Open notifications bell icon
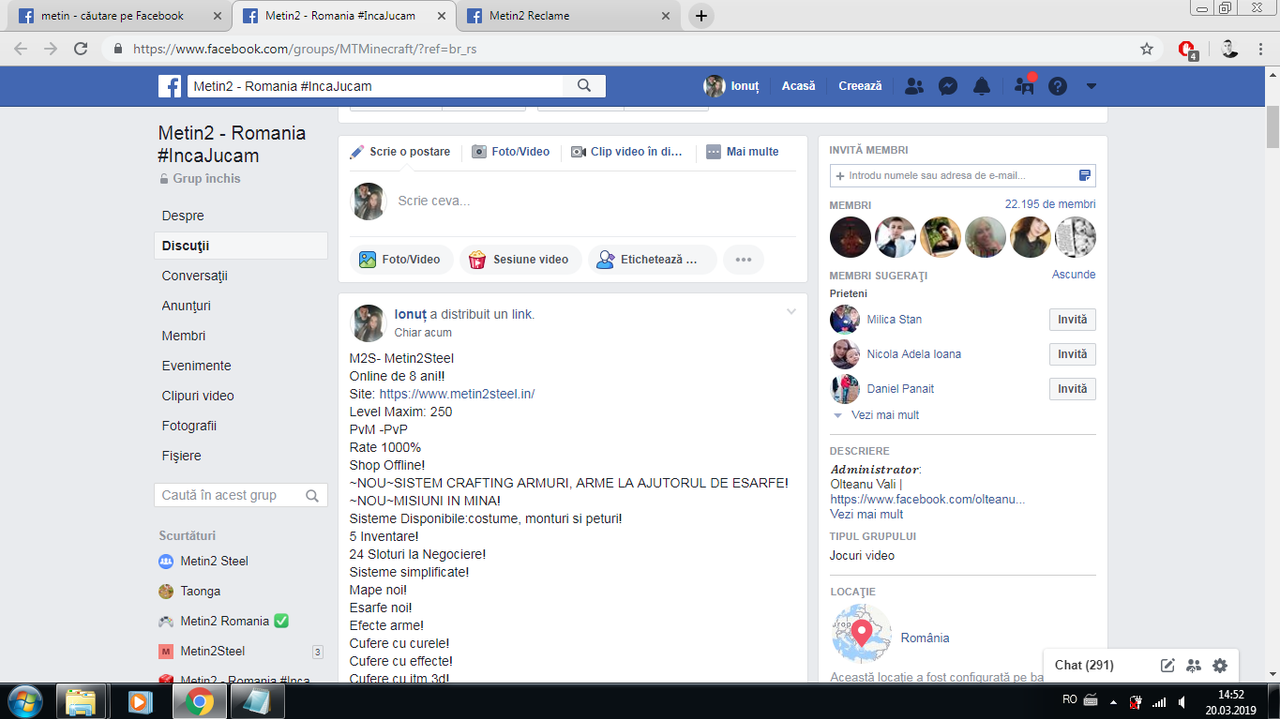The image size is (1280, 719). pos(982,86)
